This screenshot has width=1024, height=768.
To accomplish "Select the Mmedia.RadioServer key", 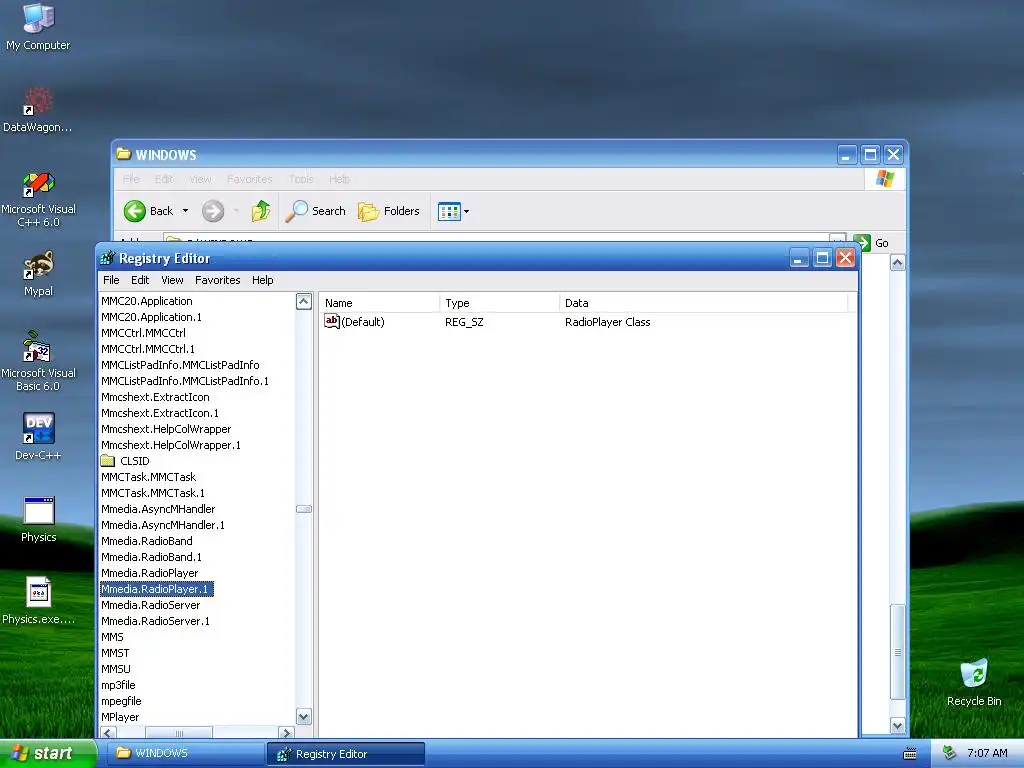I will tap(151, 605).
